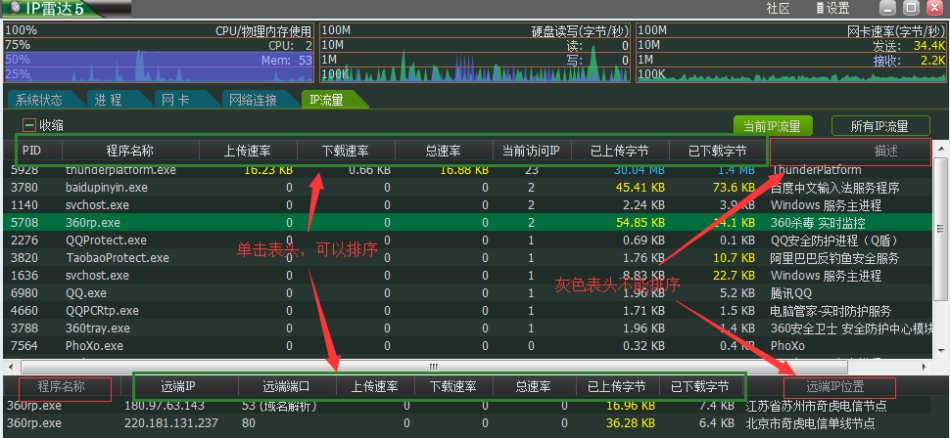Sort connections table by 下载速率 header
950x438 pixels.
tap(454, 387)
